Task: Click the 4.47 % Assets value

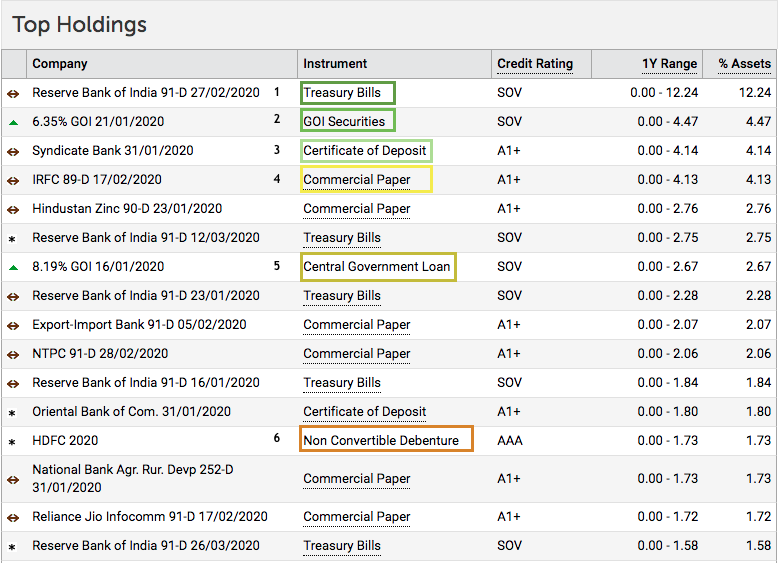Action: (758, 122)
